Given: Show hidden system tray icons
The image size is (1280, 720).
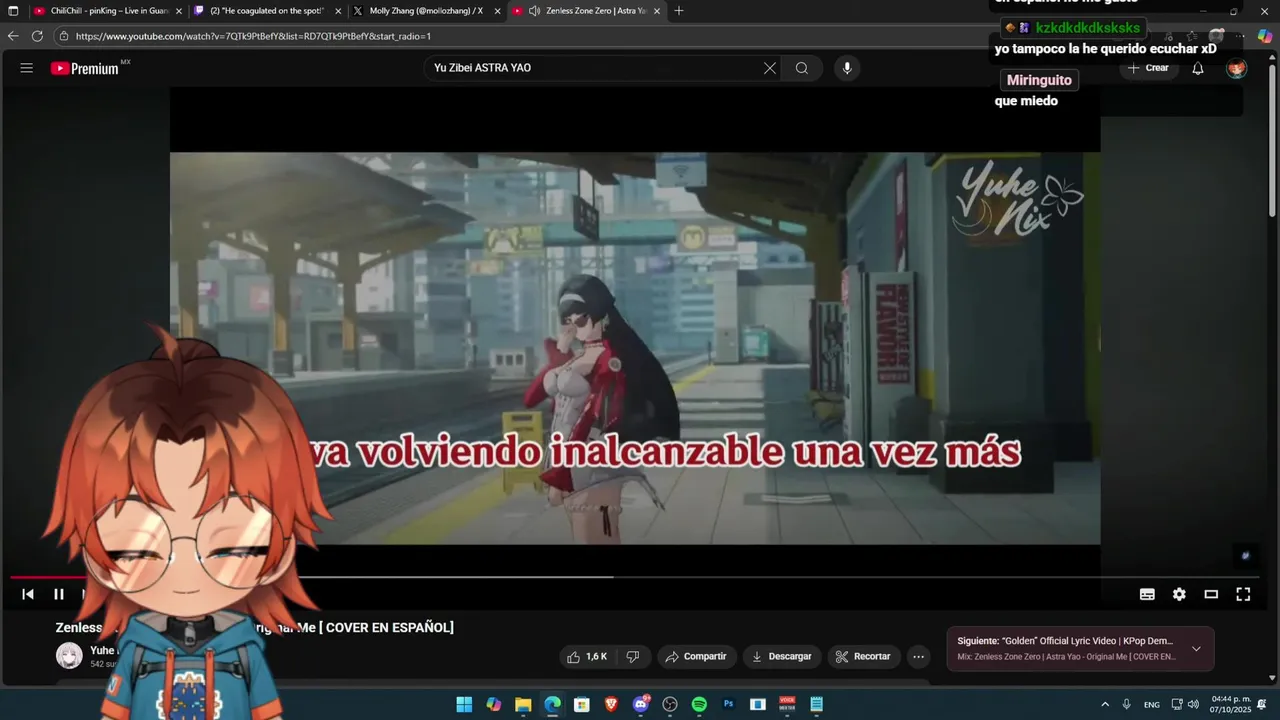Looking at the screenshot, I should [x=1105, y=704].
